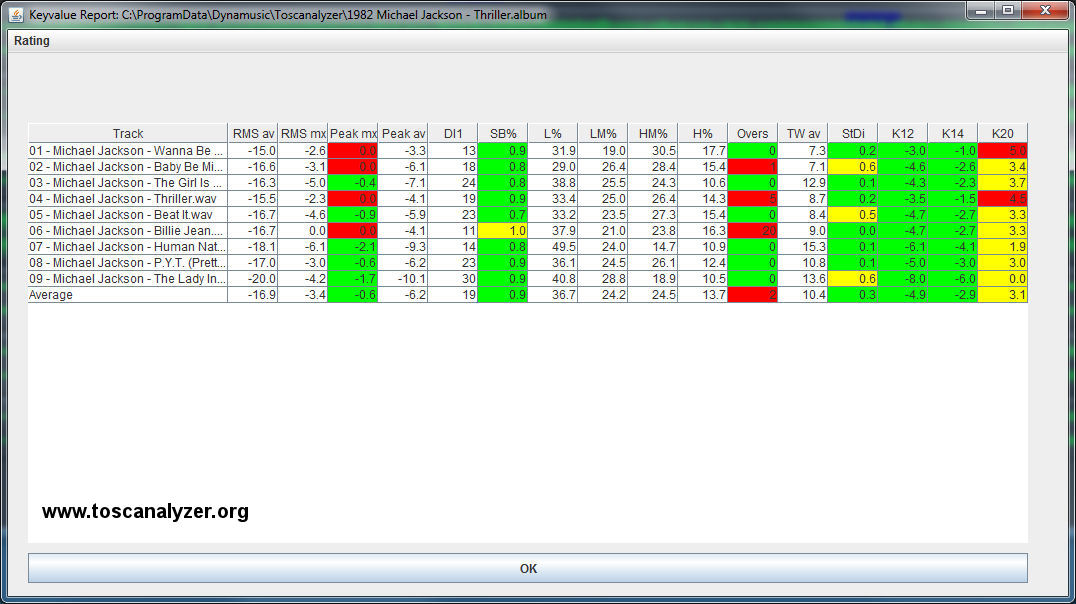The width and height of the screenshot is (1076, 604).
Task: Select track name '03 - Michael Jackson - The Girl Is ...'
Action: pos(128,183)
